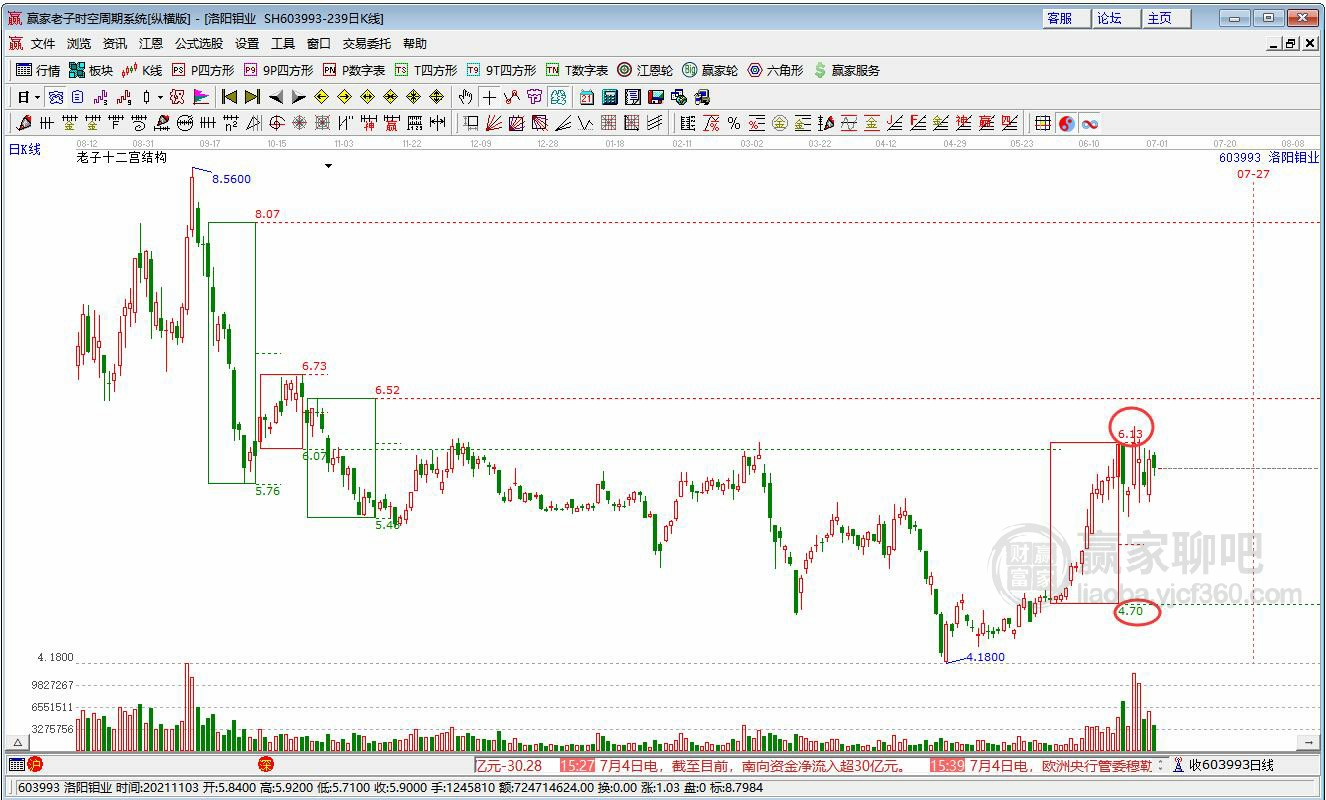Open the 公式选股 menu
Screen dimensions: 1326x800
(199, 44)
